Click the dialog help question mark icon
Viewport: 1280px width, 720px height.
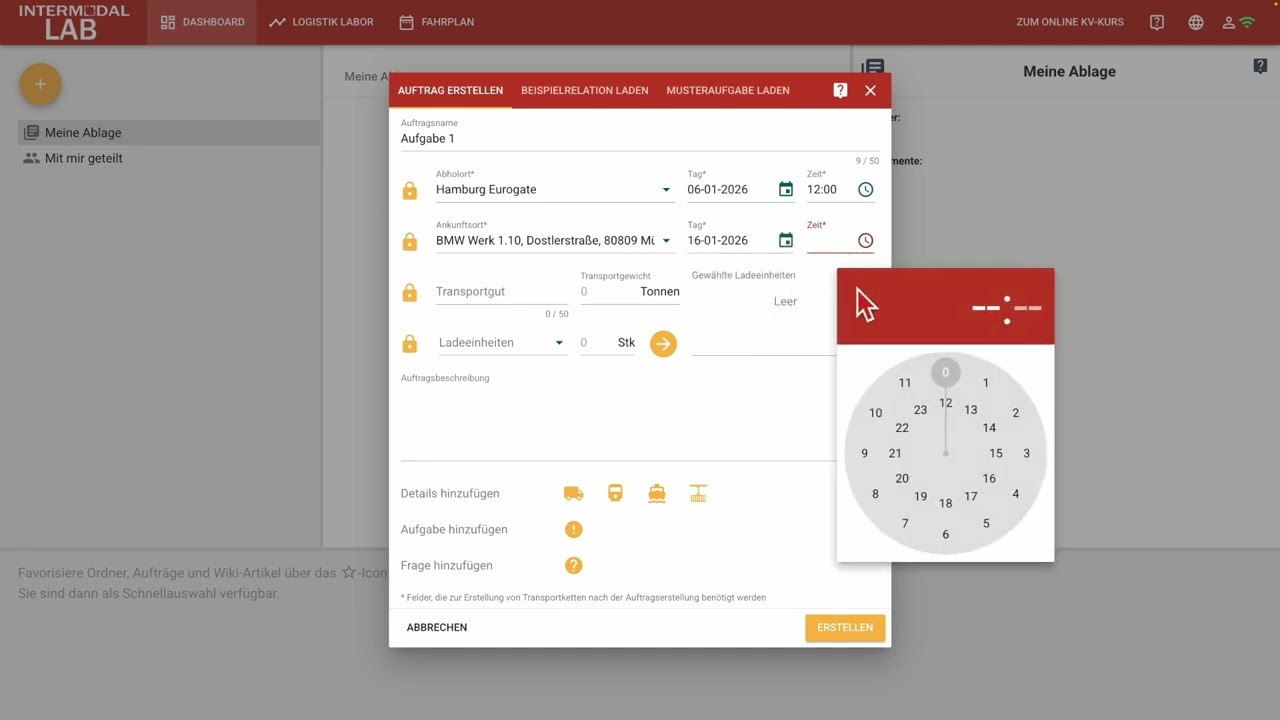click(x=840, y=90)
